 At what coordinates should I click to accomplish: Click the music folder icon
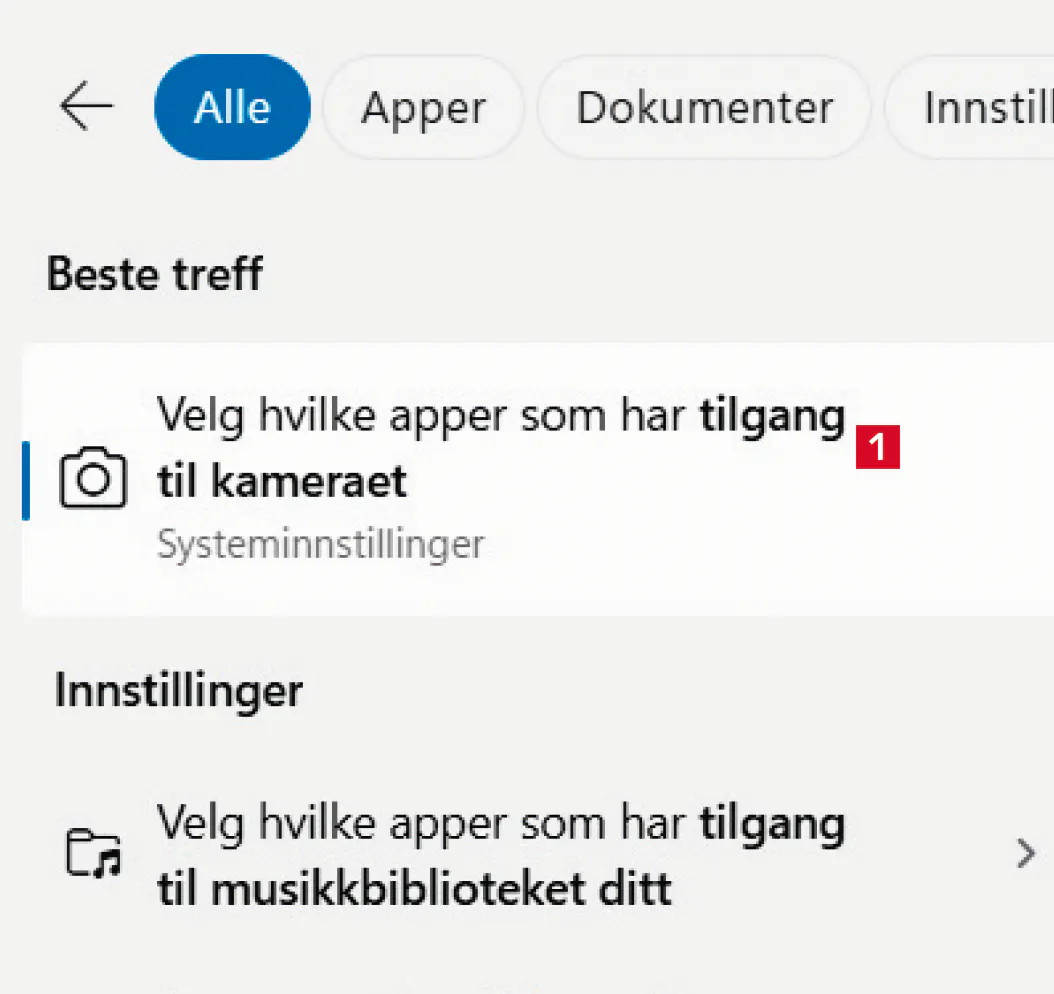coord(93,853)
